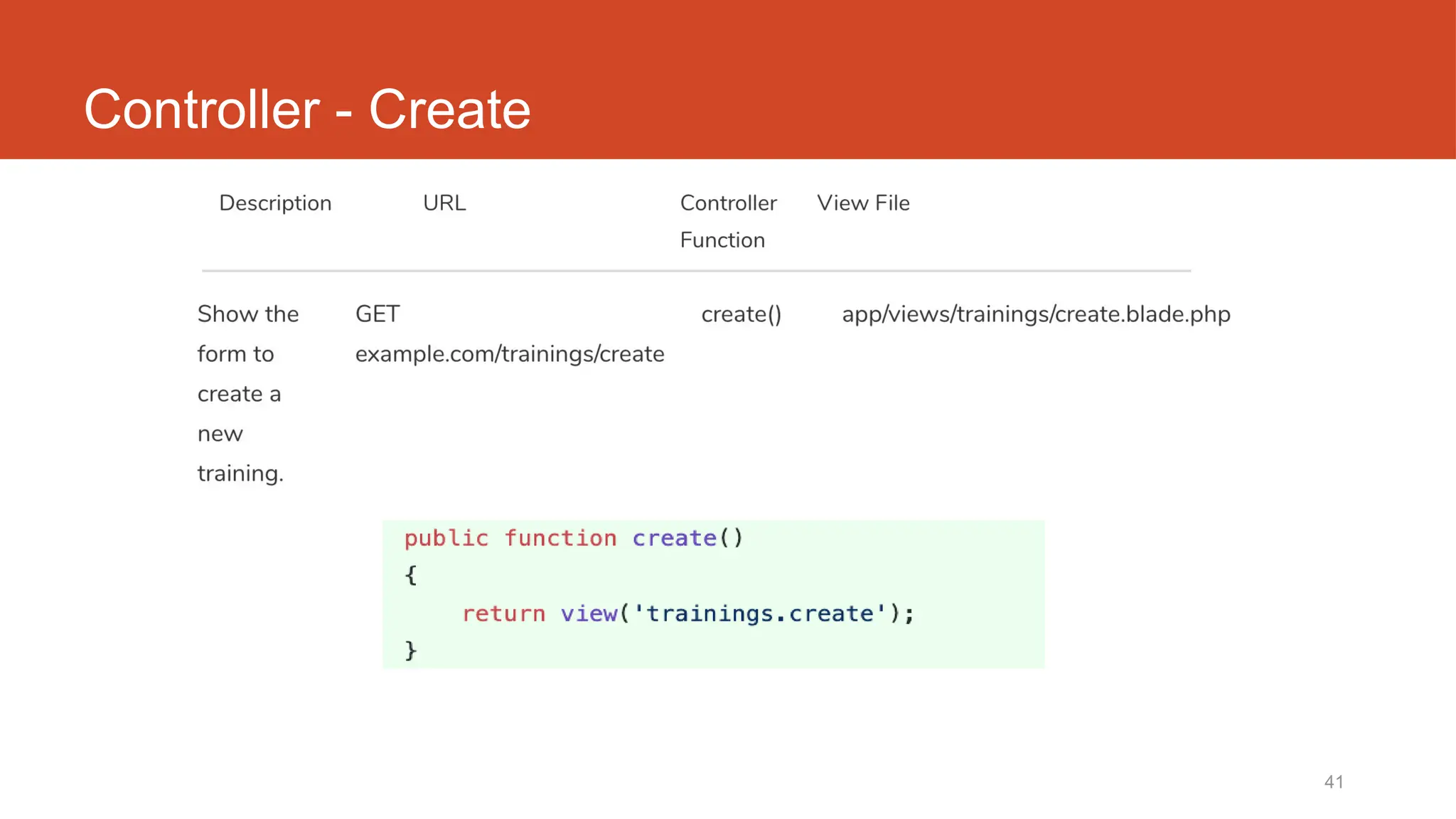Select the 'example.com/trainings/create' URL text
Screen dimensions: 1456x819
click(510, 354)
